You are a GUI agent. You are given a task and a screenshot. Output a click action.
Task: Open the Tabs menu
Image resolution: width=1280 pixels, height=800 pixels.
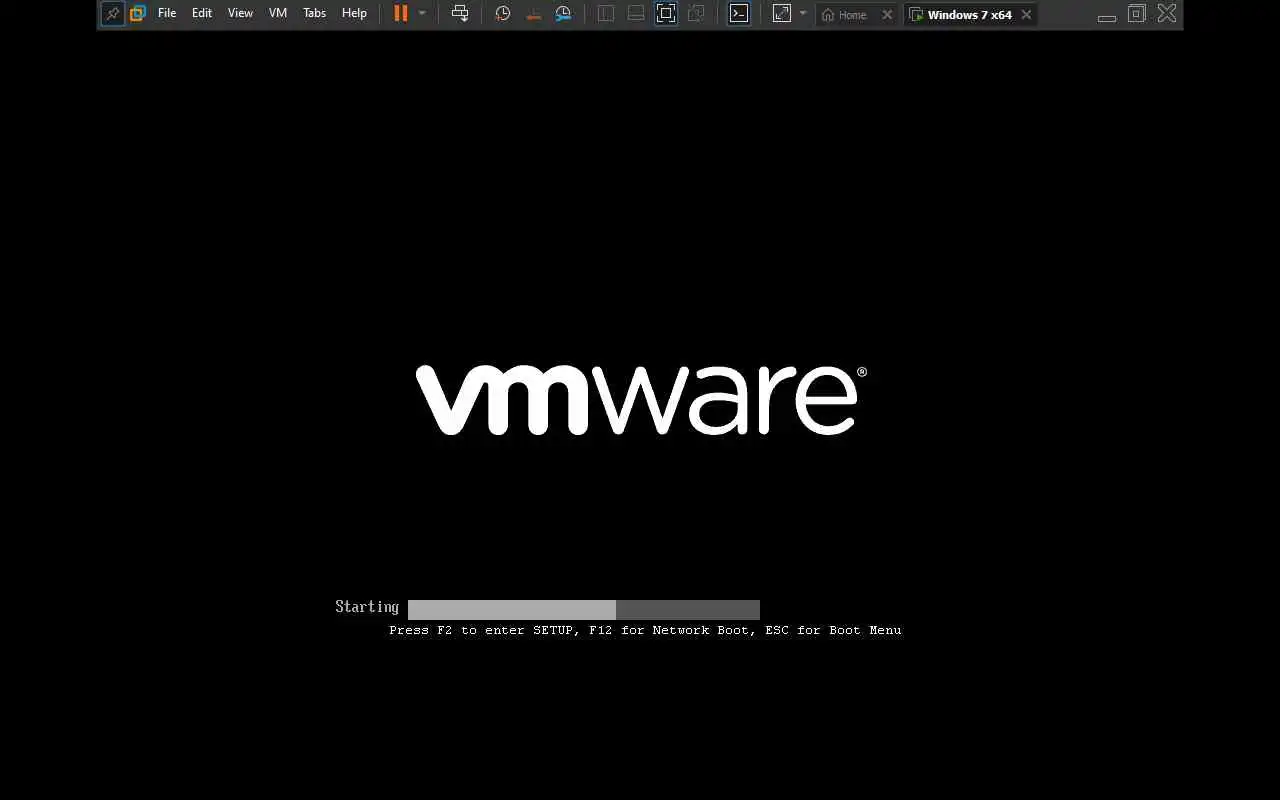click(x=314, y=14)
